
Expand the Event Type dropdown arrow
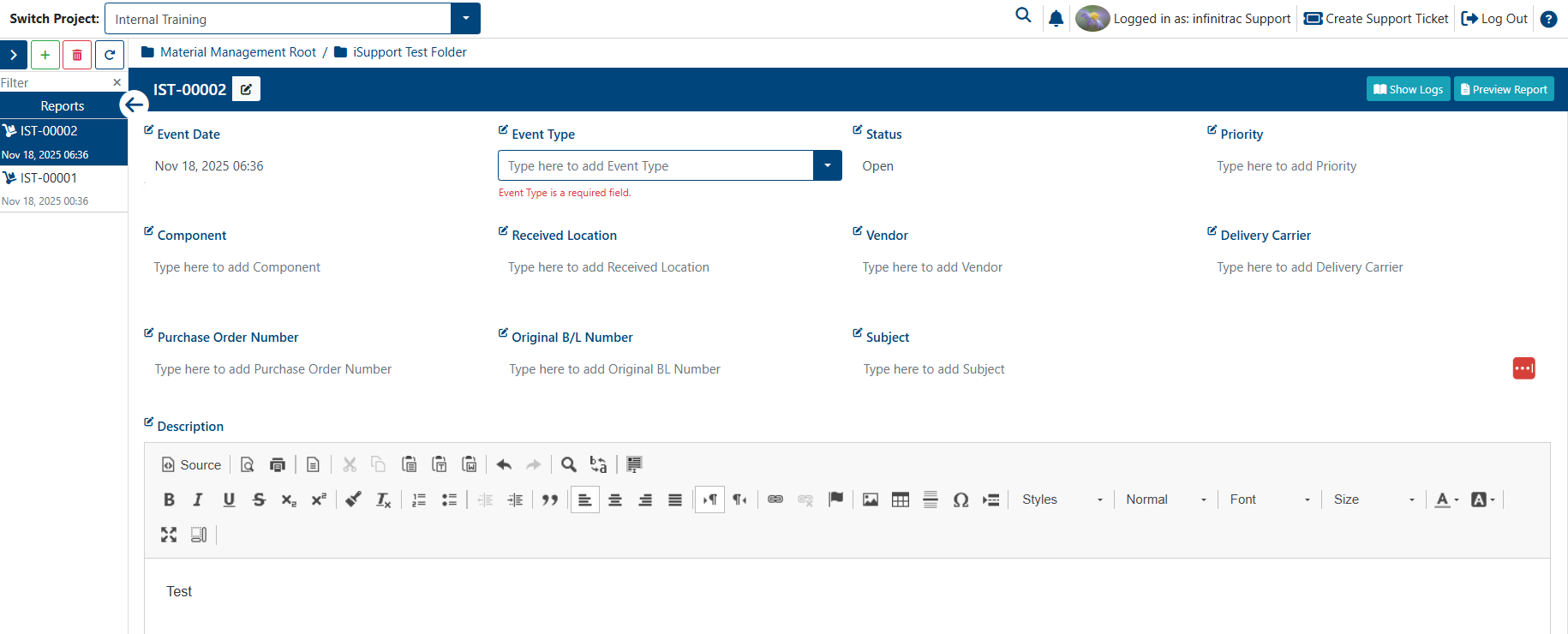828,165
